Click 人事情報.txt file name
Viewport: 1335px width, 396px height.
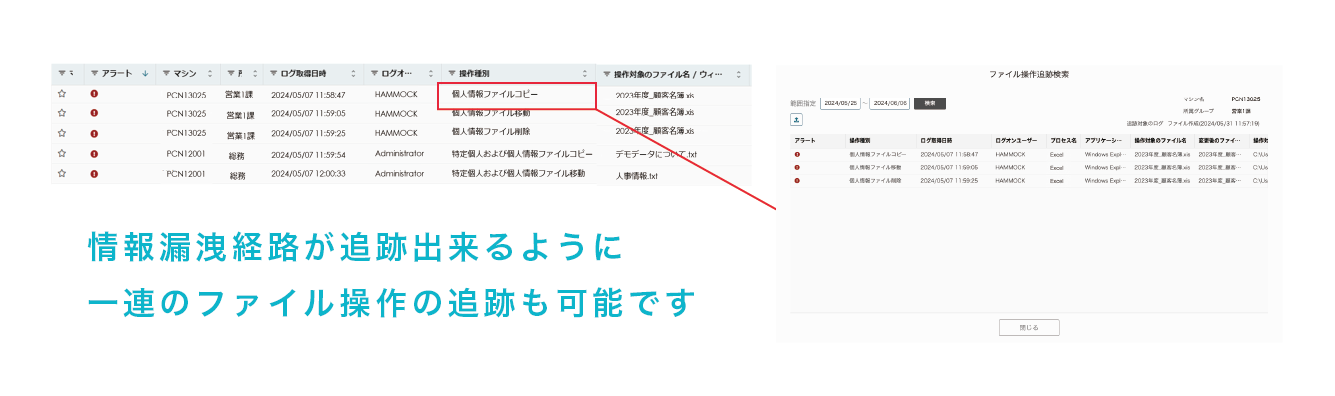coord(637,176)
